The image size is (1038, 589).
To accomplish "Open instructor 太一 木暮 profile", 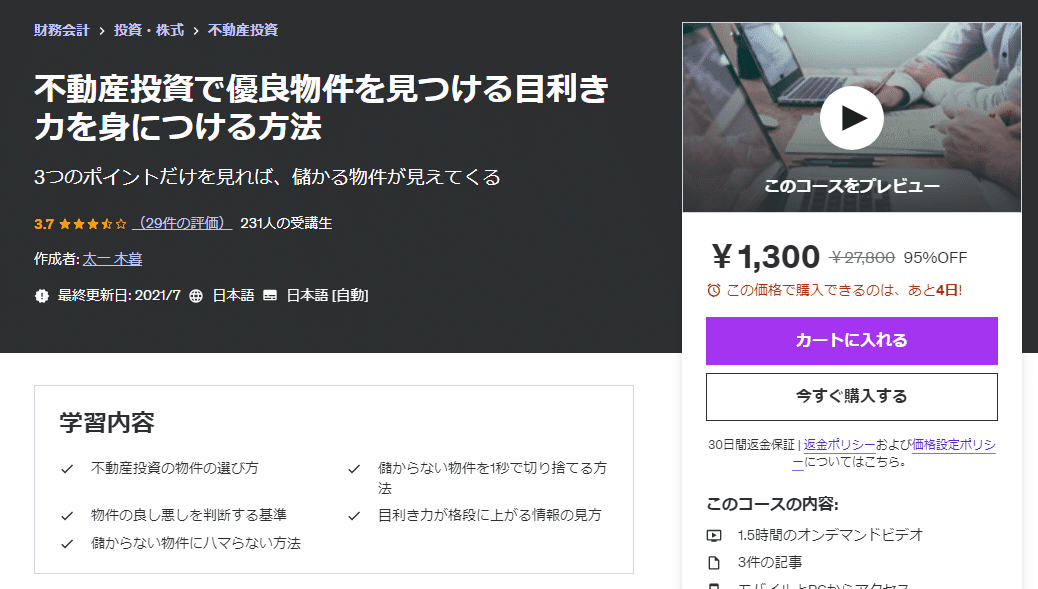I will (113, 259).
